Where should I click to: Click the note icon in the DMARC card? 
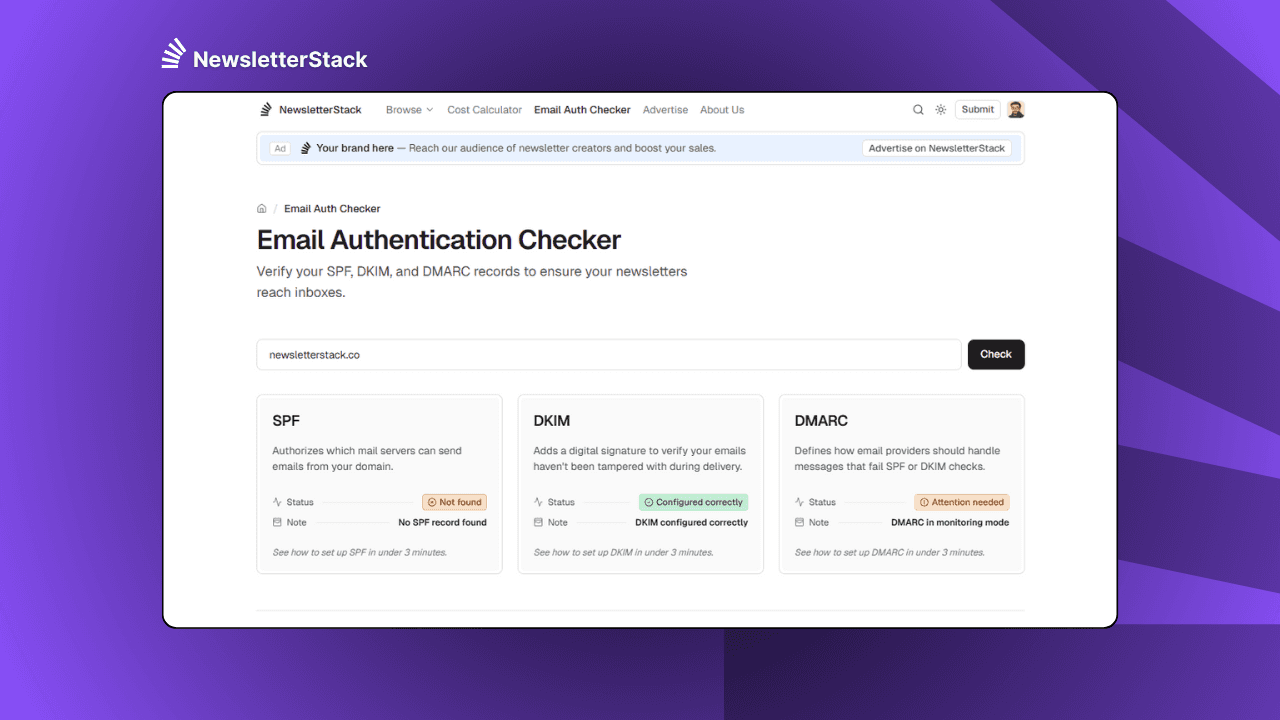[799, 522]
